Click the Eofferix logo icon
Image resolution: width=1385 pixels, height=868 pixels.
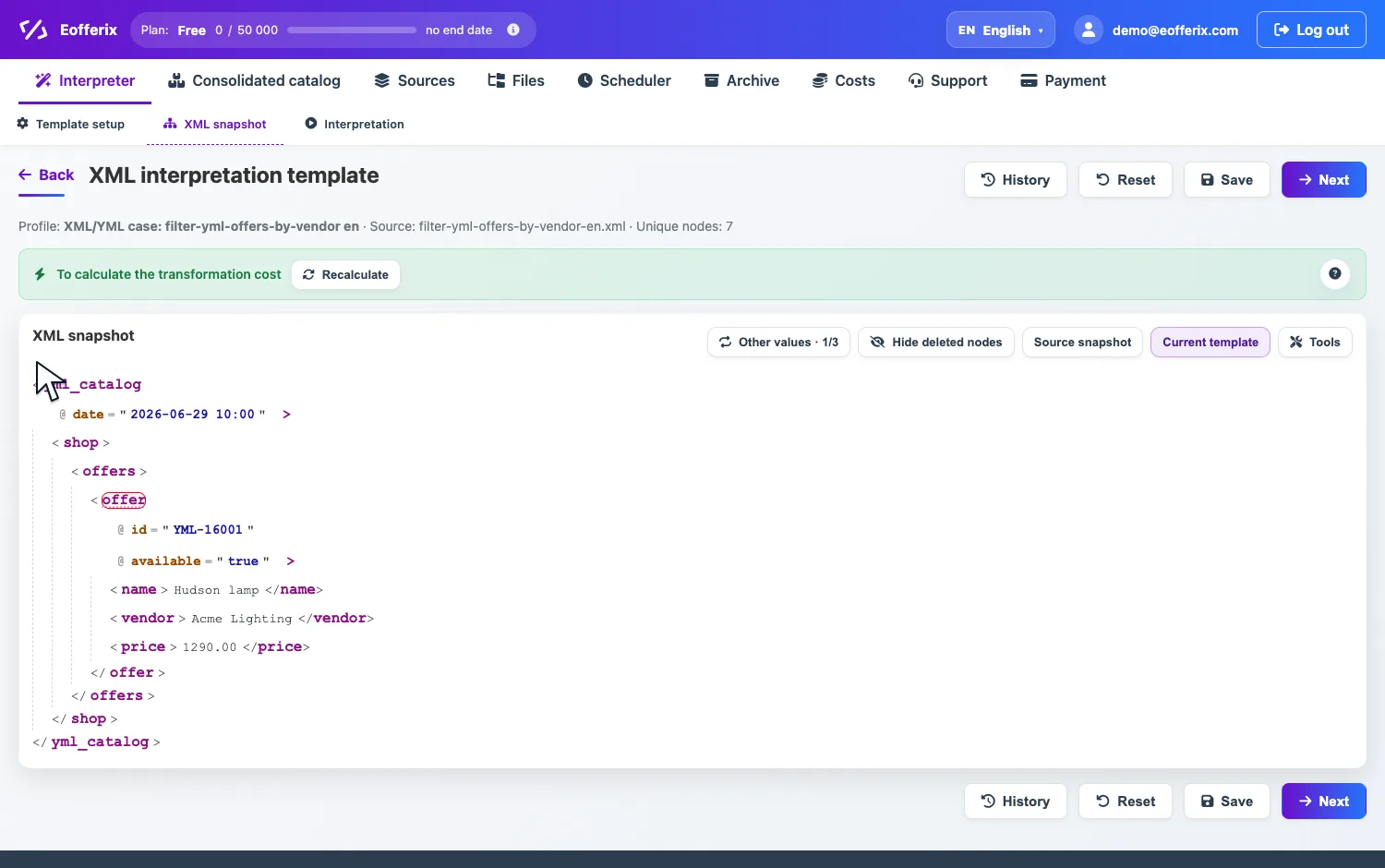click(x=33, y=30)
